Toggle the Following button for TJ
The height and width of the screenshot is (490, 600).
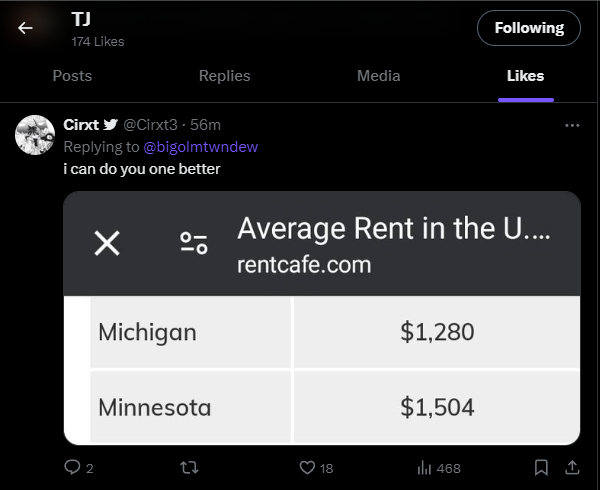point(528,28)
